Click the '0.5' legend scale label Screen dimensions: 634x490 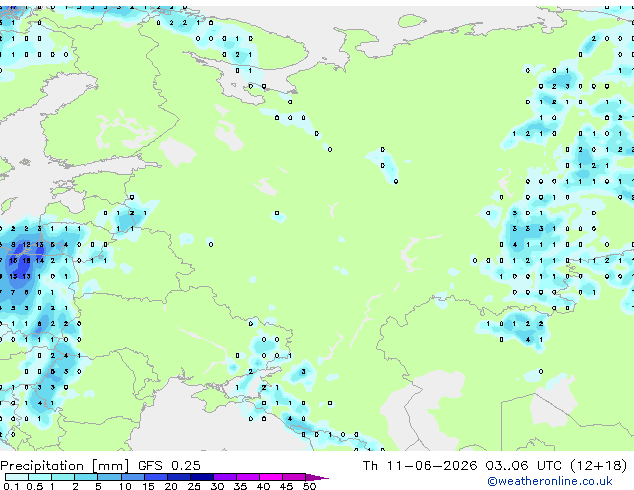(35, 486)
